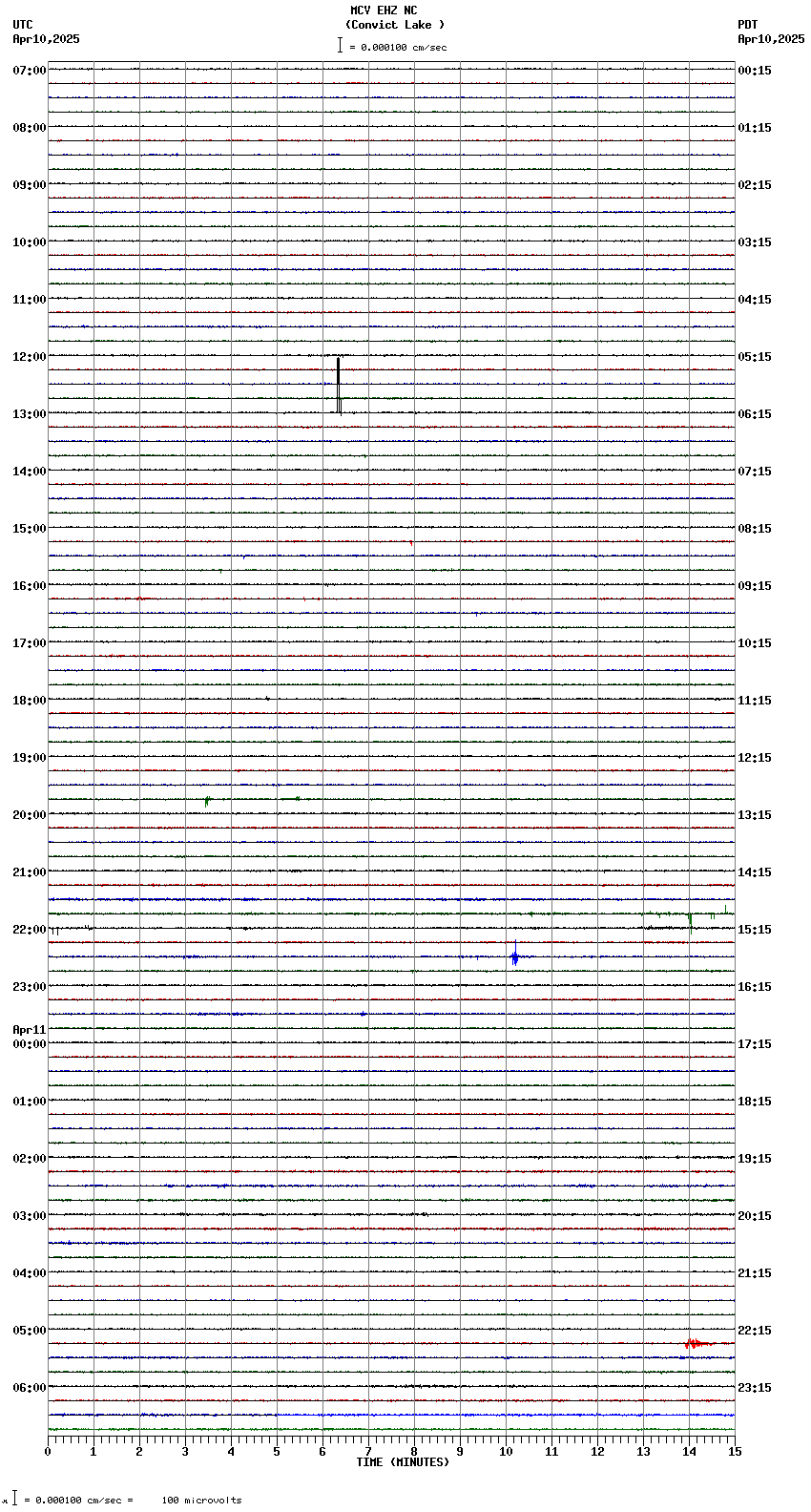Click the '11:00' UTC time label

tap(30, 300)
